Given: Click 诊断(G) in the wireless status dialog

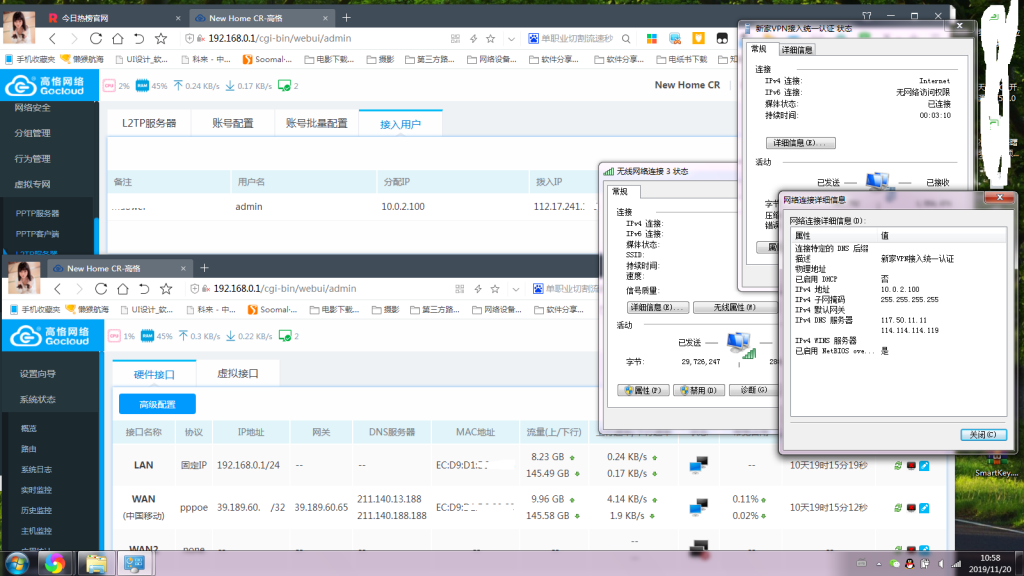Looking at the screenshot, I should [x=753, y=390].
